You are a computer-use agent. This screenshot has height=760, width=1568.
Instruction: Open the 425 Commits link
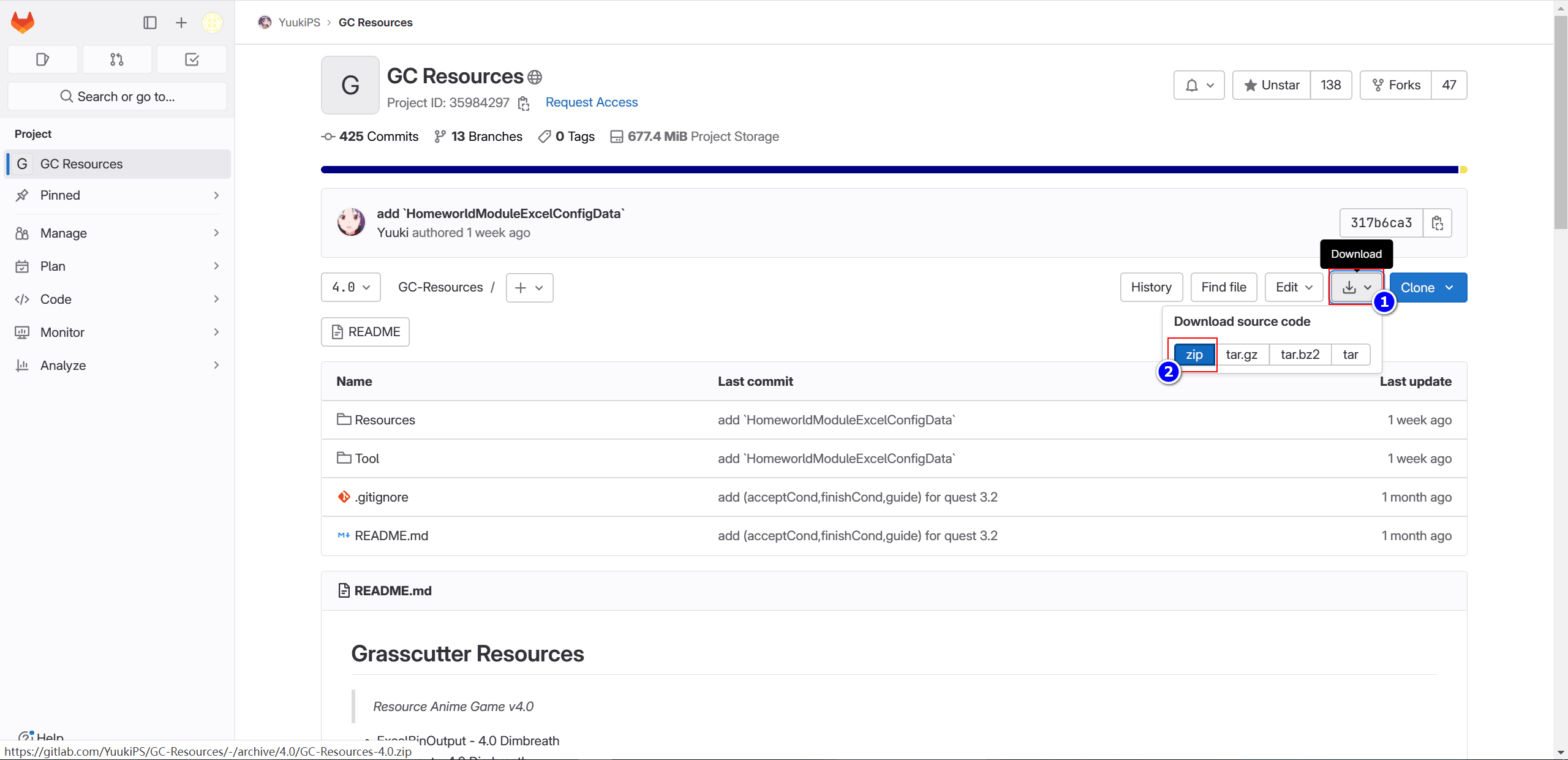coord(370,137)
